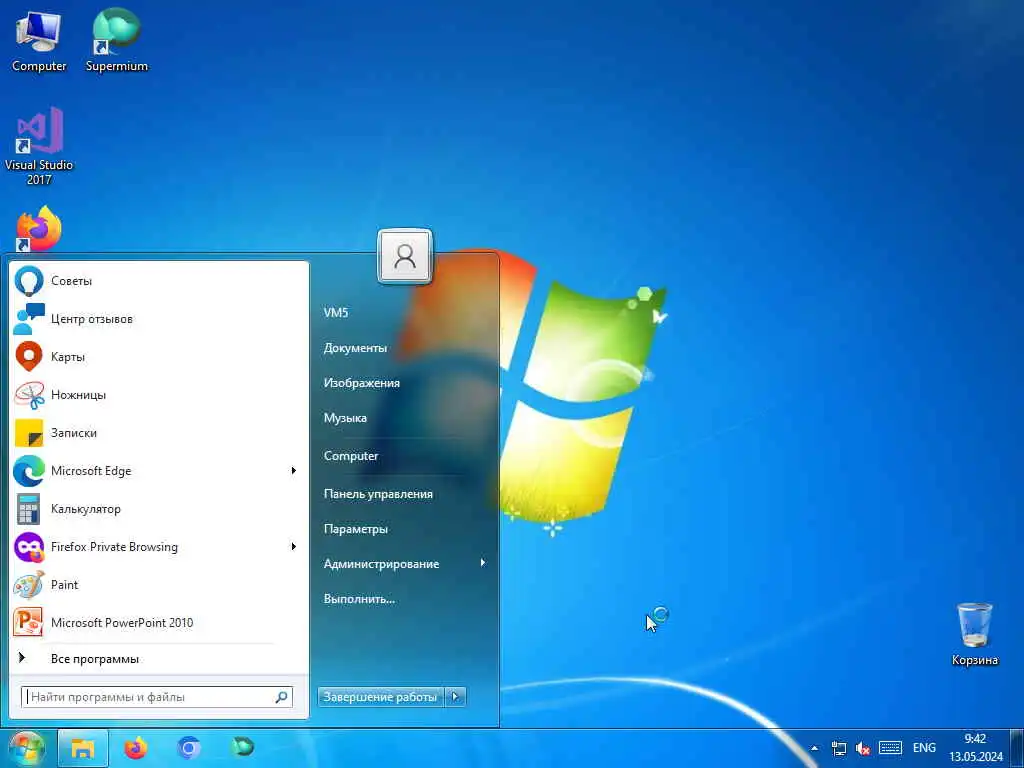Select the Computer desktop icon
This screenshot has width=1024, height=768.
click(x=39, y=40)
